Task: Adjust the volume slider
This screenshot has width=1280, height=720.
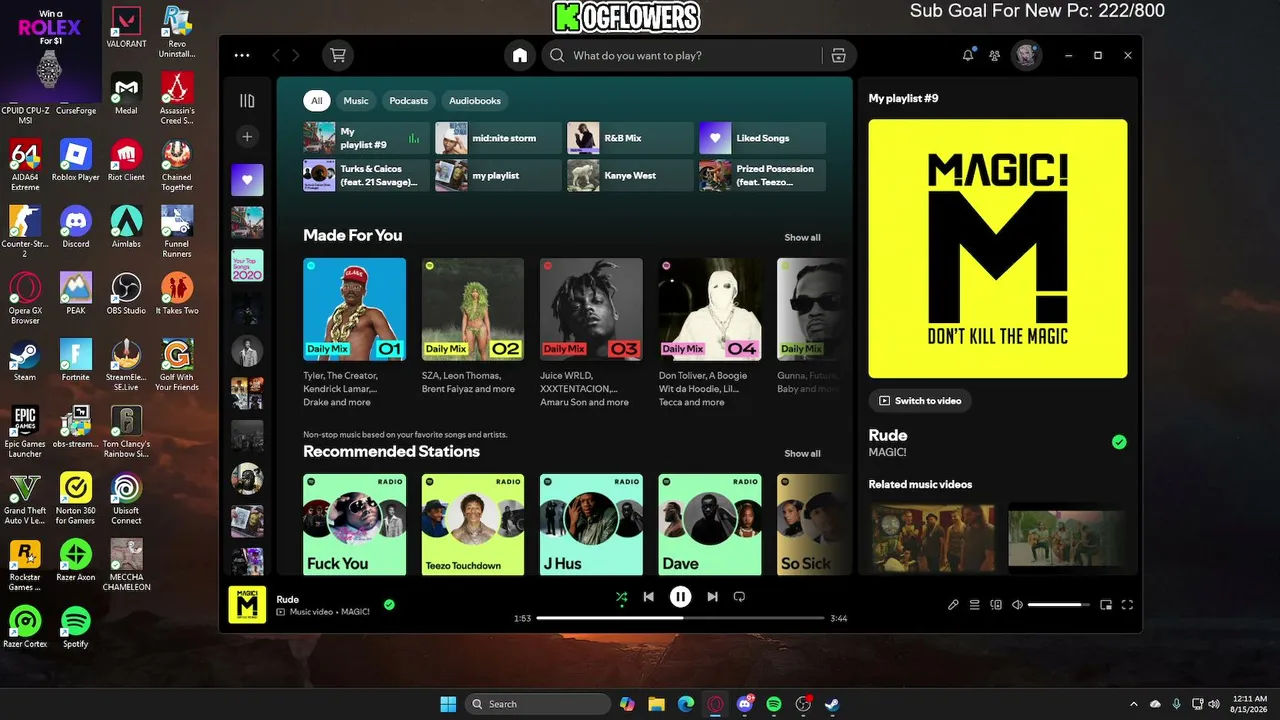Action: [x=1060, y=605]
